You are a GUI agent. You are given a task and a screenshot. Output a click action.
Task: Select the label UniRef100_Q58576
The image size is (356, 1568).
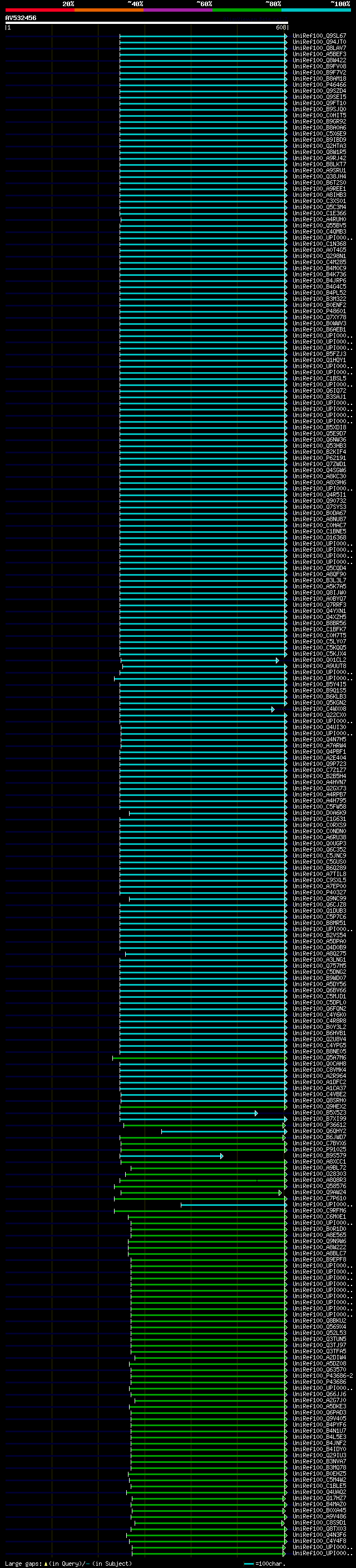319,1186
